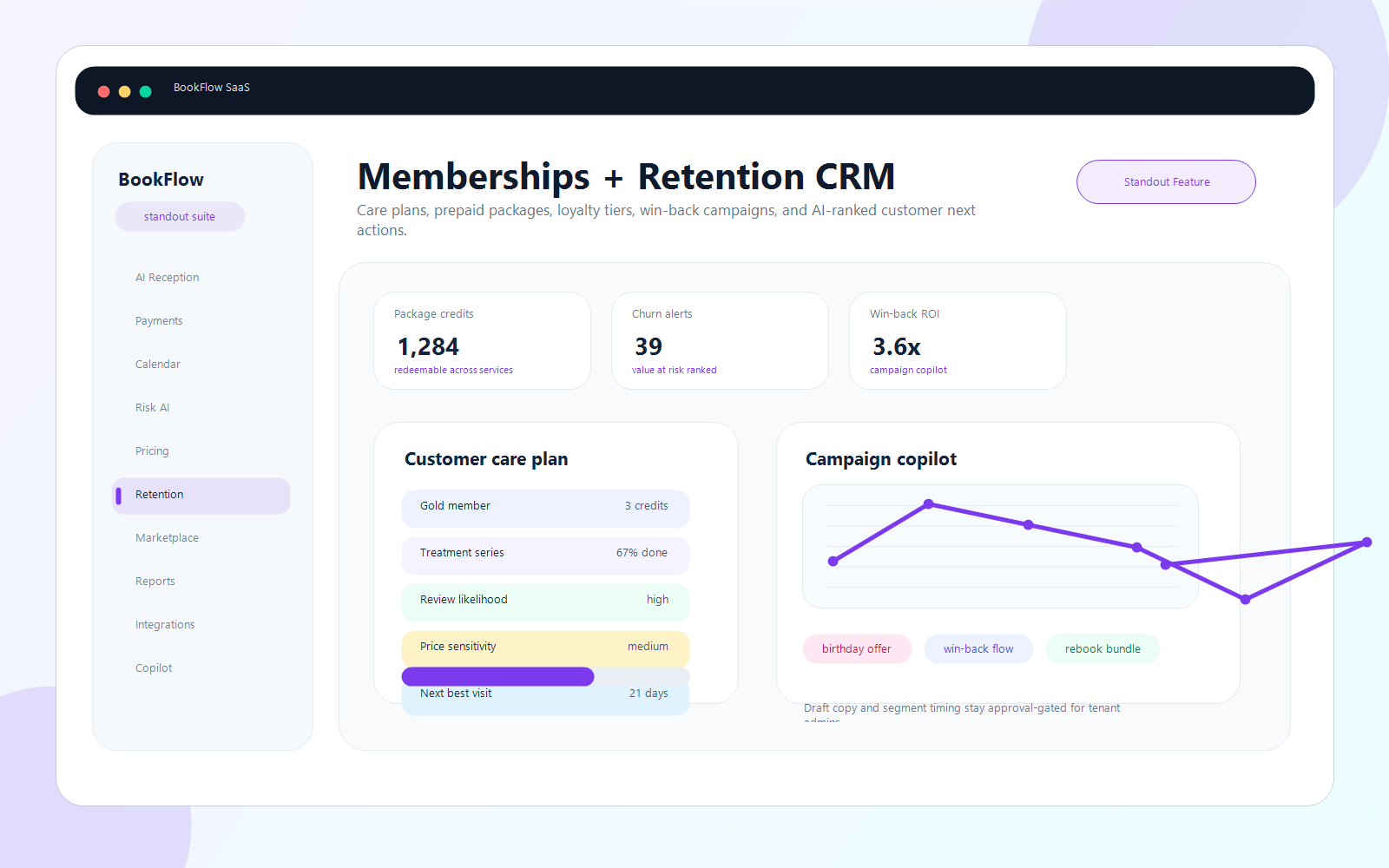This screenshot has height=868, width=1389.
Task: Open the Win-back ROI card
Action: (958, 340)
